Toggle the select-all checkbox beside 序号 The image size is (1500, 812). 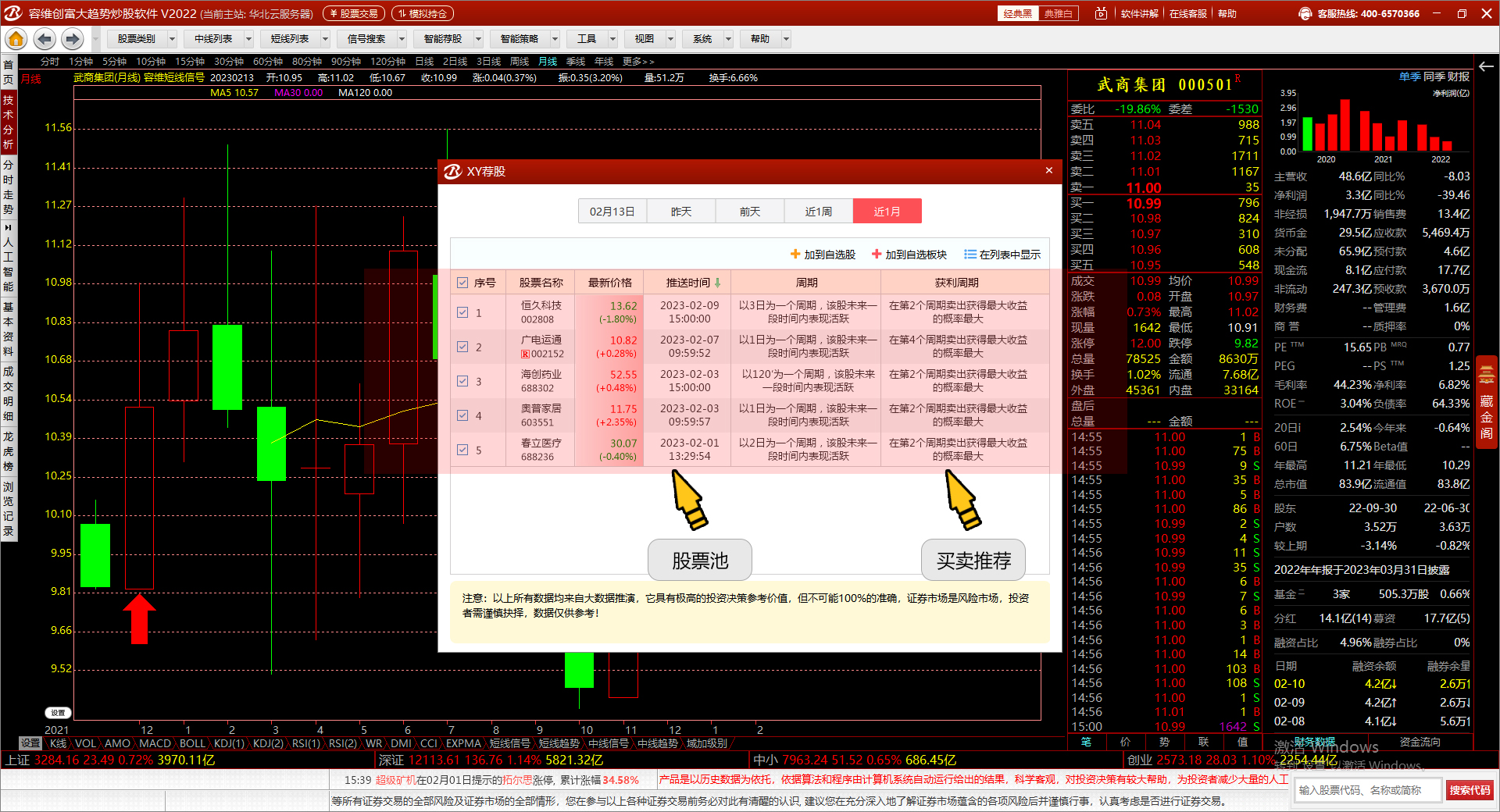(462, 283)
